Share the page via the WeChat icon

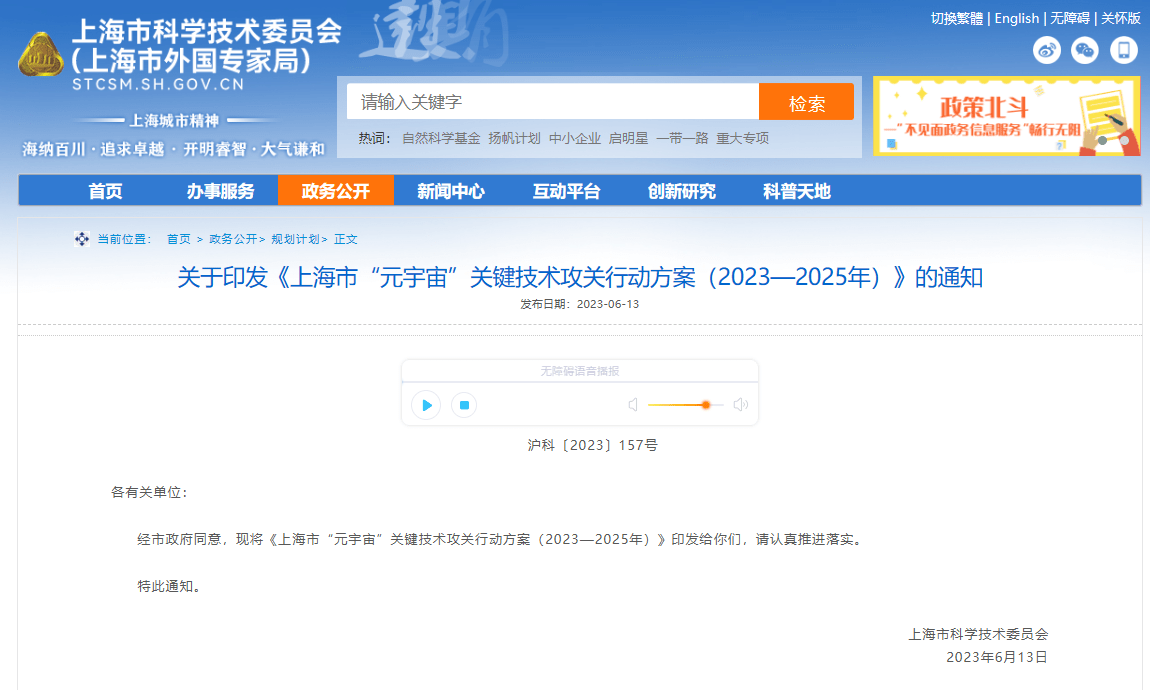pos(1084,50)
